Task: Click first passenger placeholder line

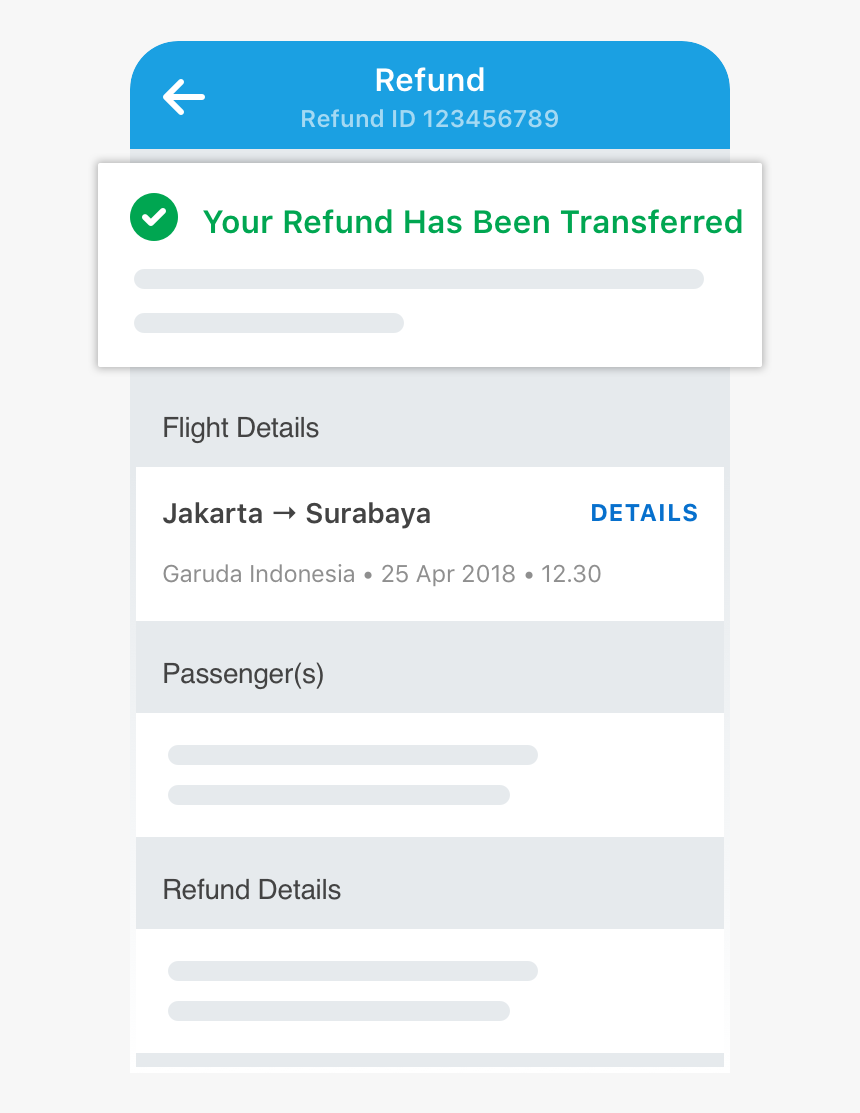Action: point(353,755)
